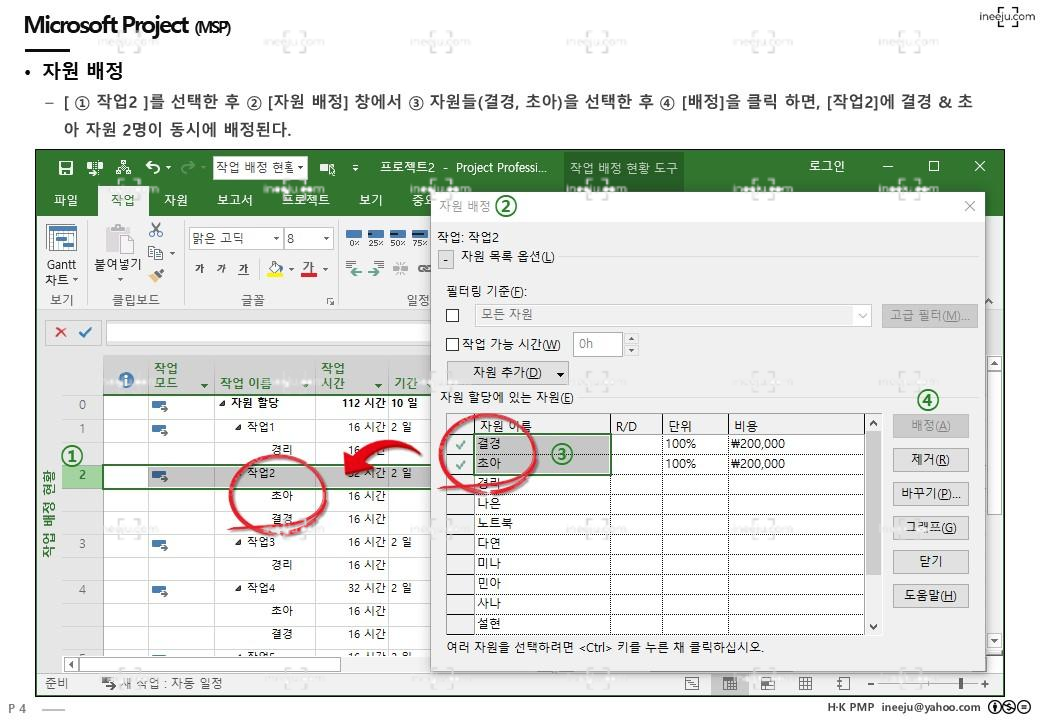Click the copy icon in 클립보드 group
Viewport: 1040px width, 720px height.
(155, 253)
